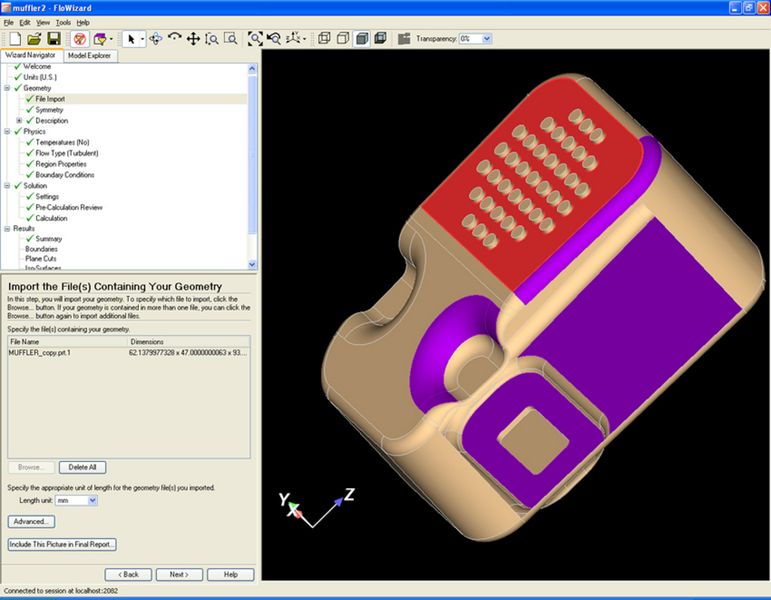Viewport: 771px width, 600px height.
Task: Select Symmetry step in wizard tree
Action: (x=49, y=110)
